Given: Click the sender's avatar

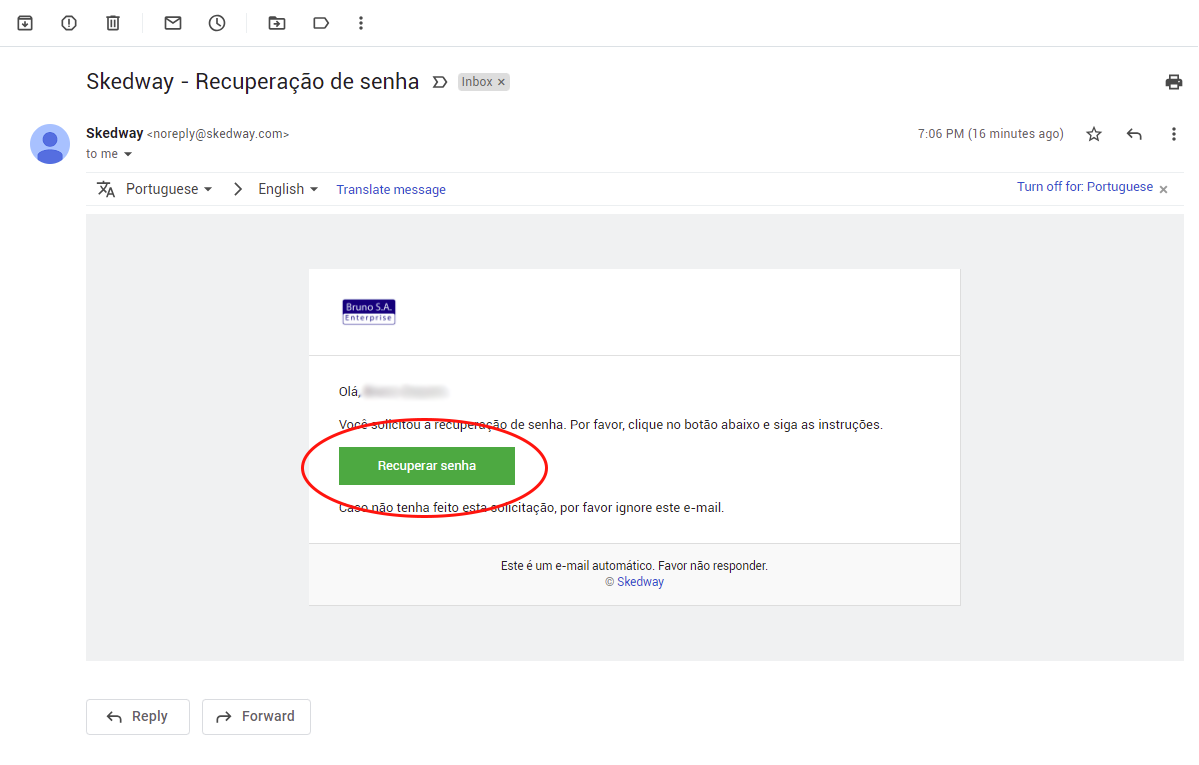Looking at the screenshot, I should point(50,144).
